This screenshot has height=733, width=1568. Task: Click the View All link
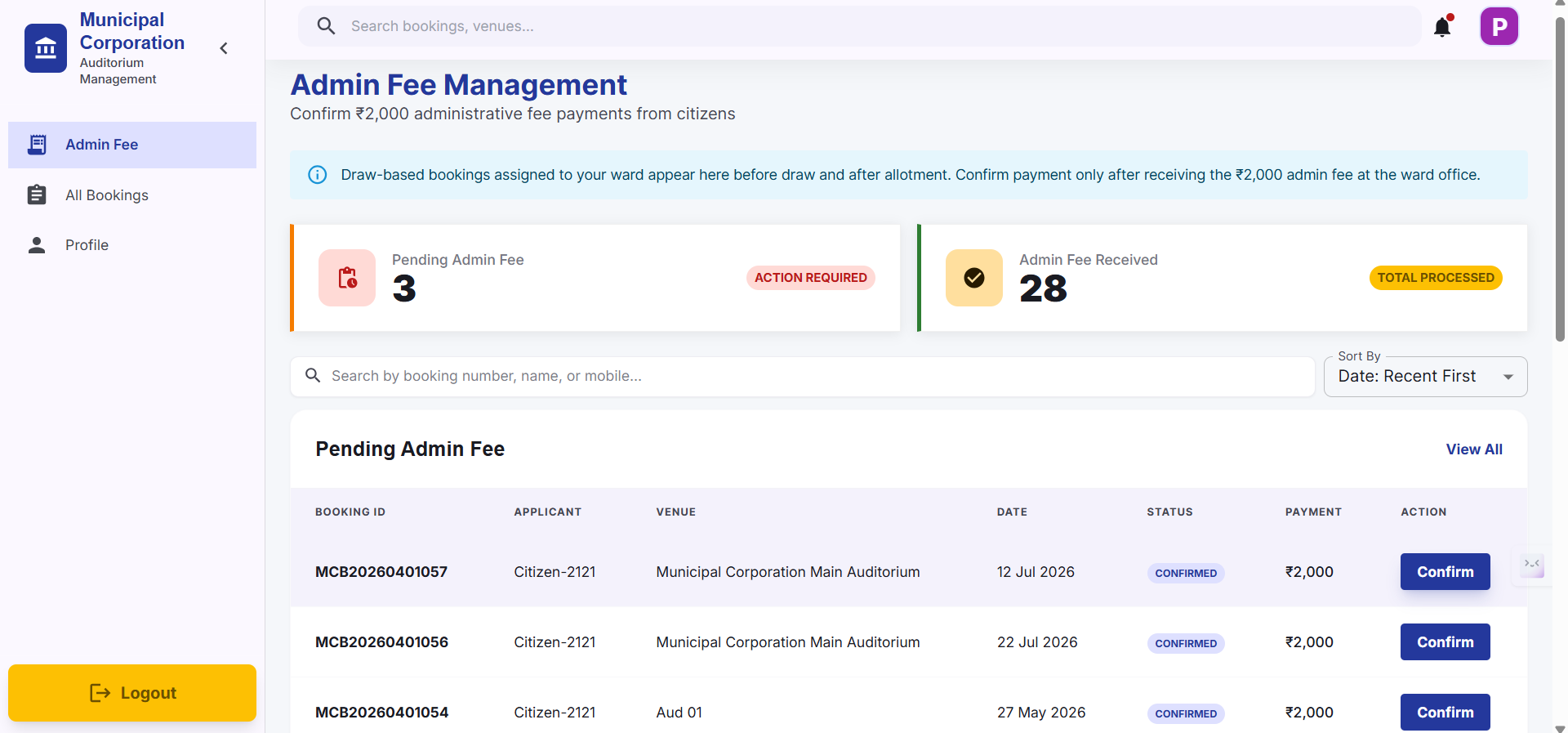[1474, 449]
